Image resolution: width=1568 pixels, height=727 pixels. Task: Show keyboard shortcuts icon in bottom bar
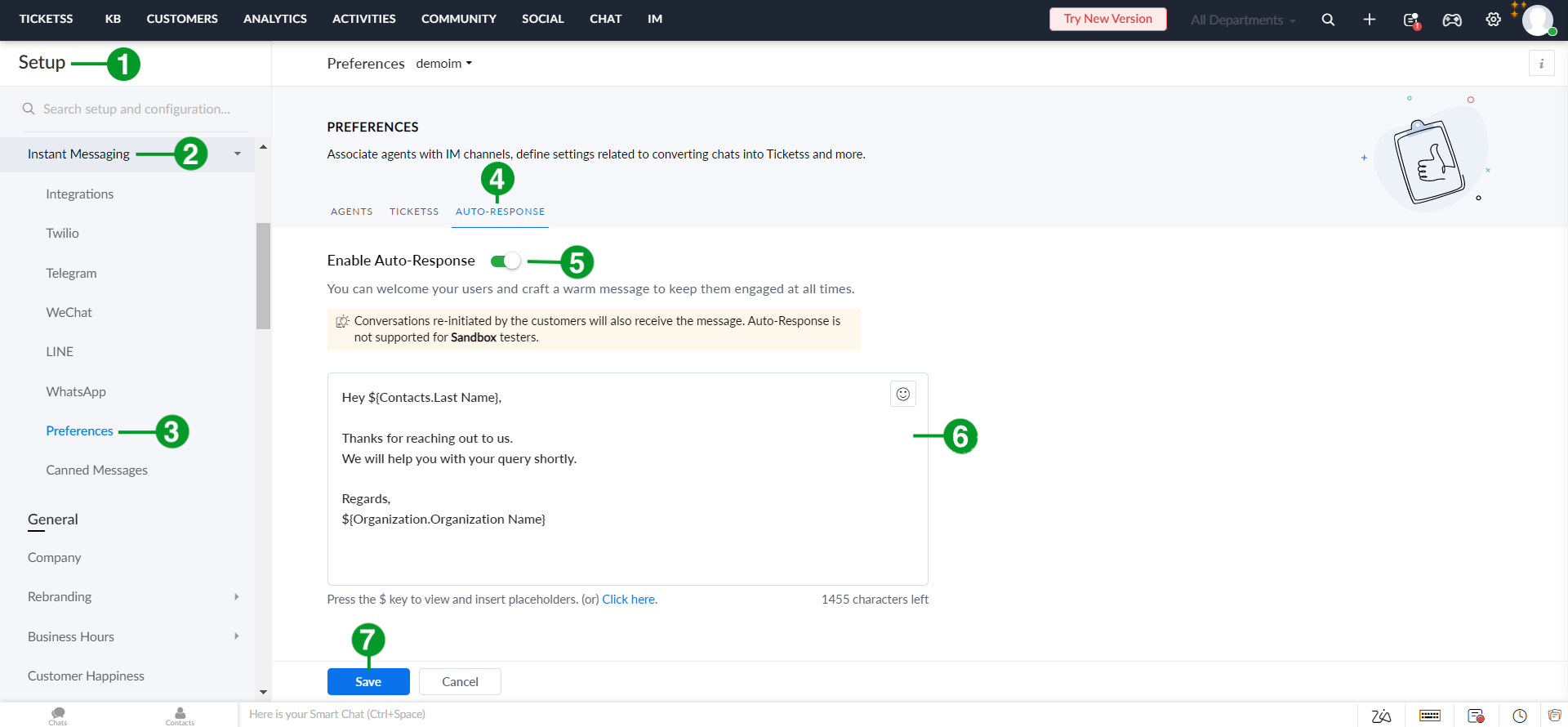1429,716
